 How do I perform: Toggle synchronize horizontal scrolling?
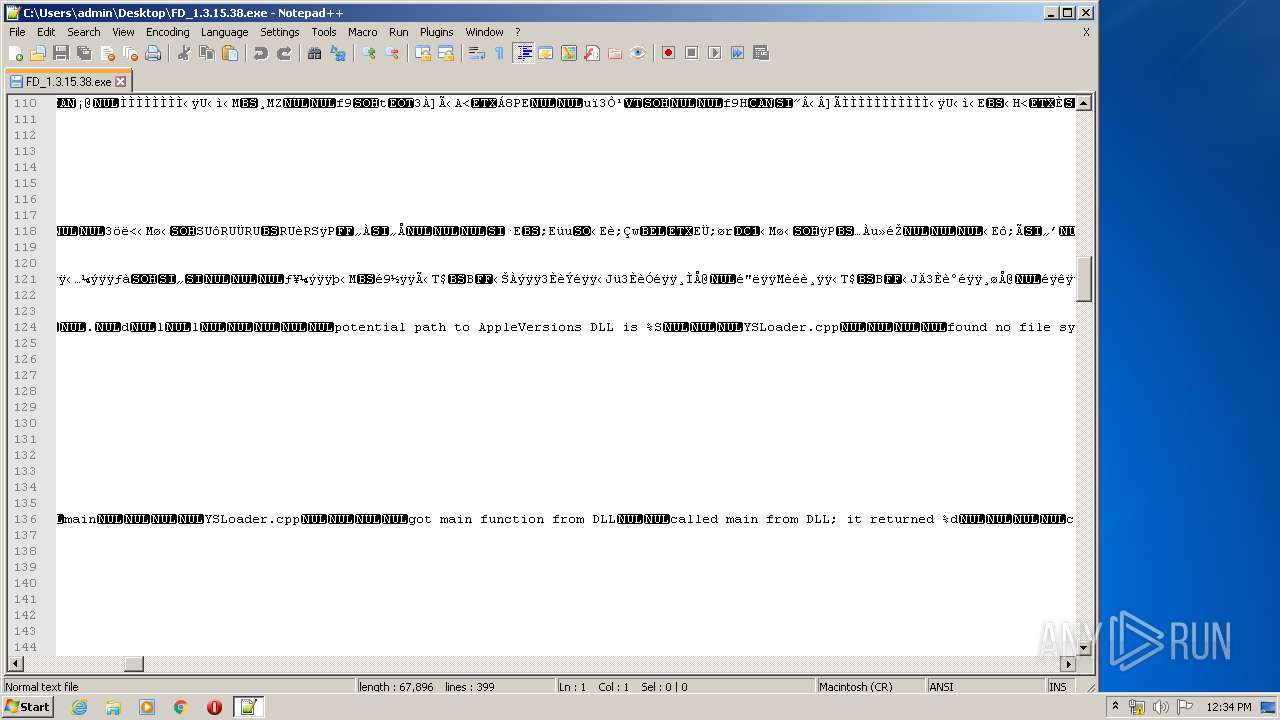pos(446,53)
